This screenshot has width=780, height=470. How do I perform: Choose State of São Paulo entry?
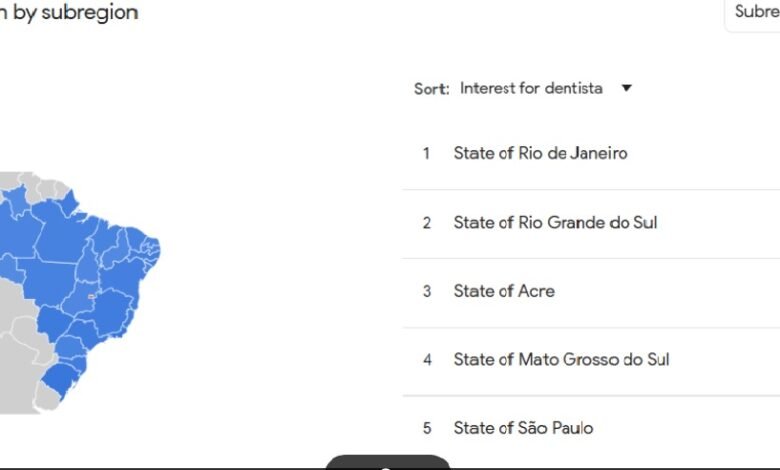[x=523, y=428]
